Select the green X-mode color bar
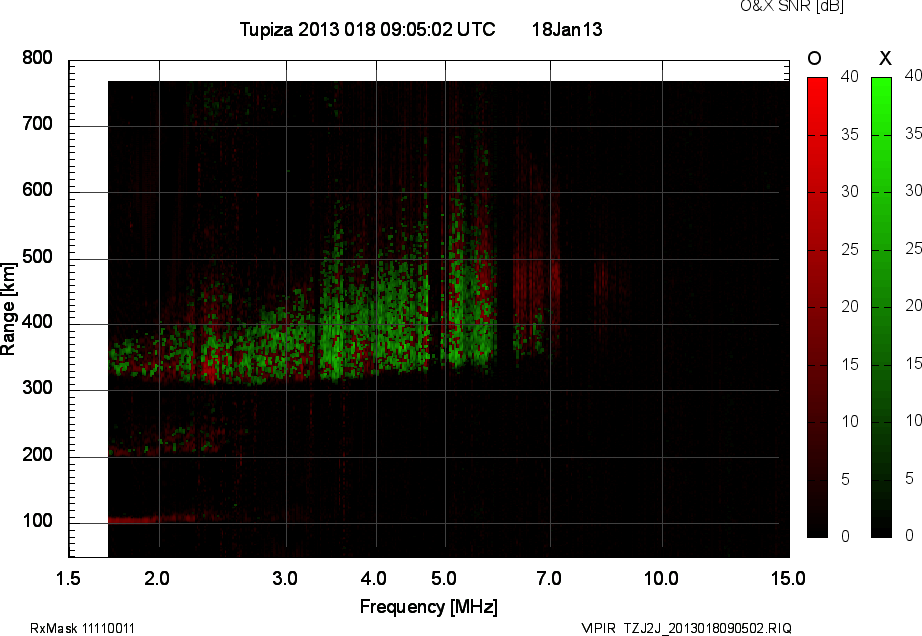 click(881, 307)
